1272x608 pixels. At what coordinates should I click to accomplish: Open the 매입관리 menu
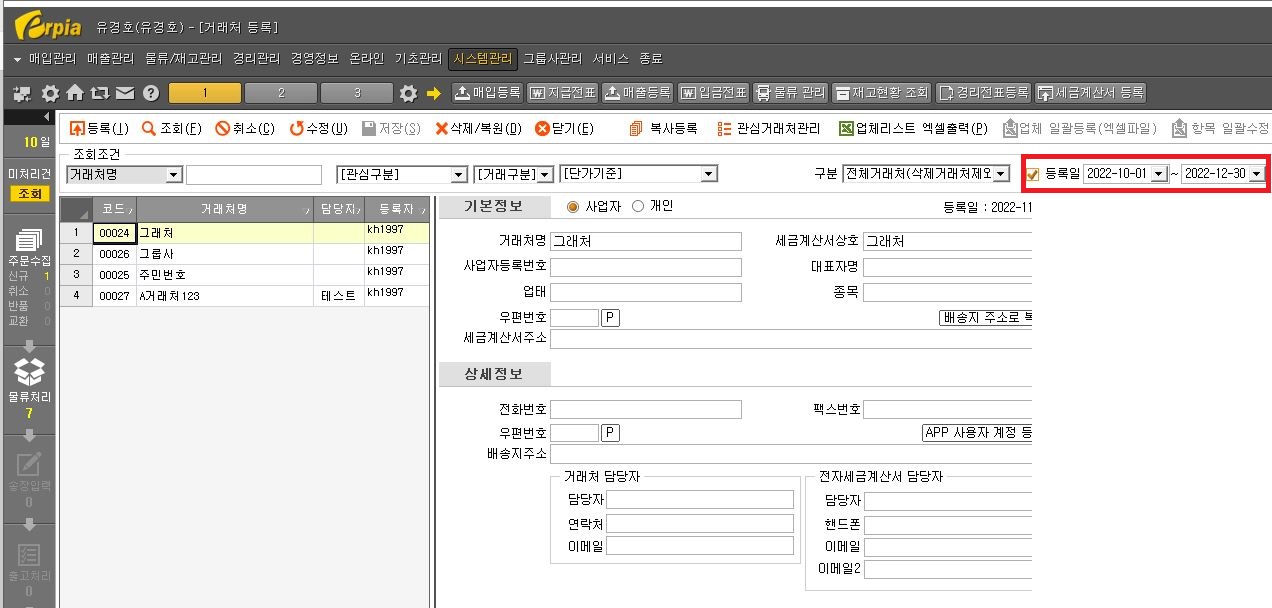53,59
